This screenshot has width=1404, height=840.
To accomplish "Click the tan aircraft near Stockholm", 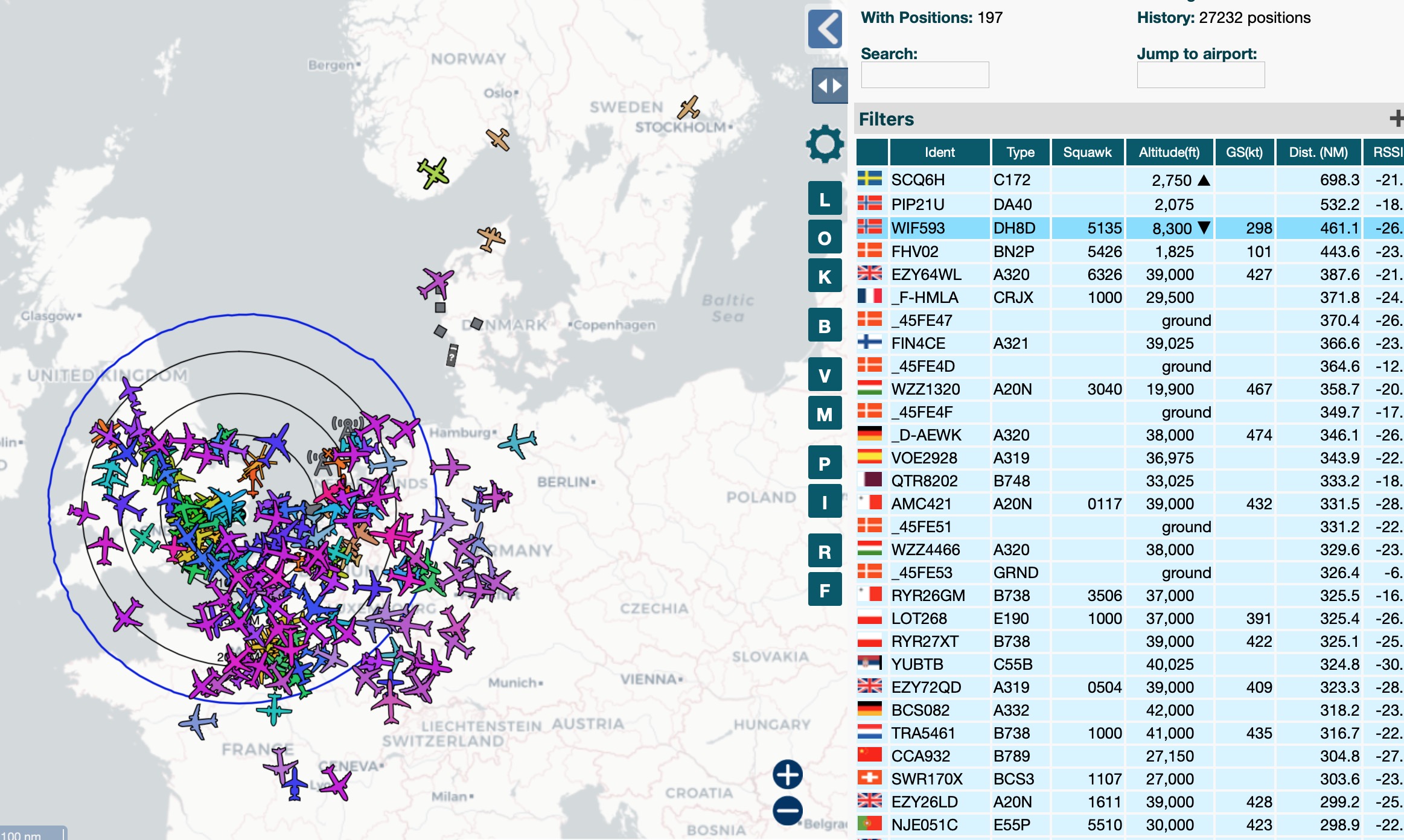I will 689,109.
